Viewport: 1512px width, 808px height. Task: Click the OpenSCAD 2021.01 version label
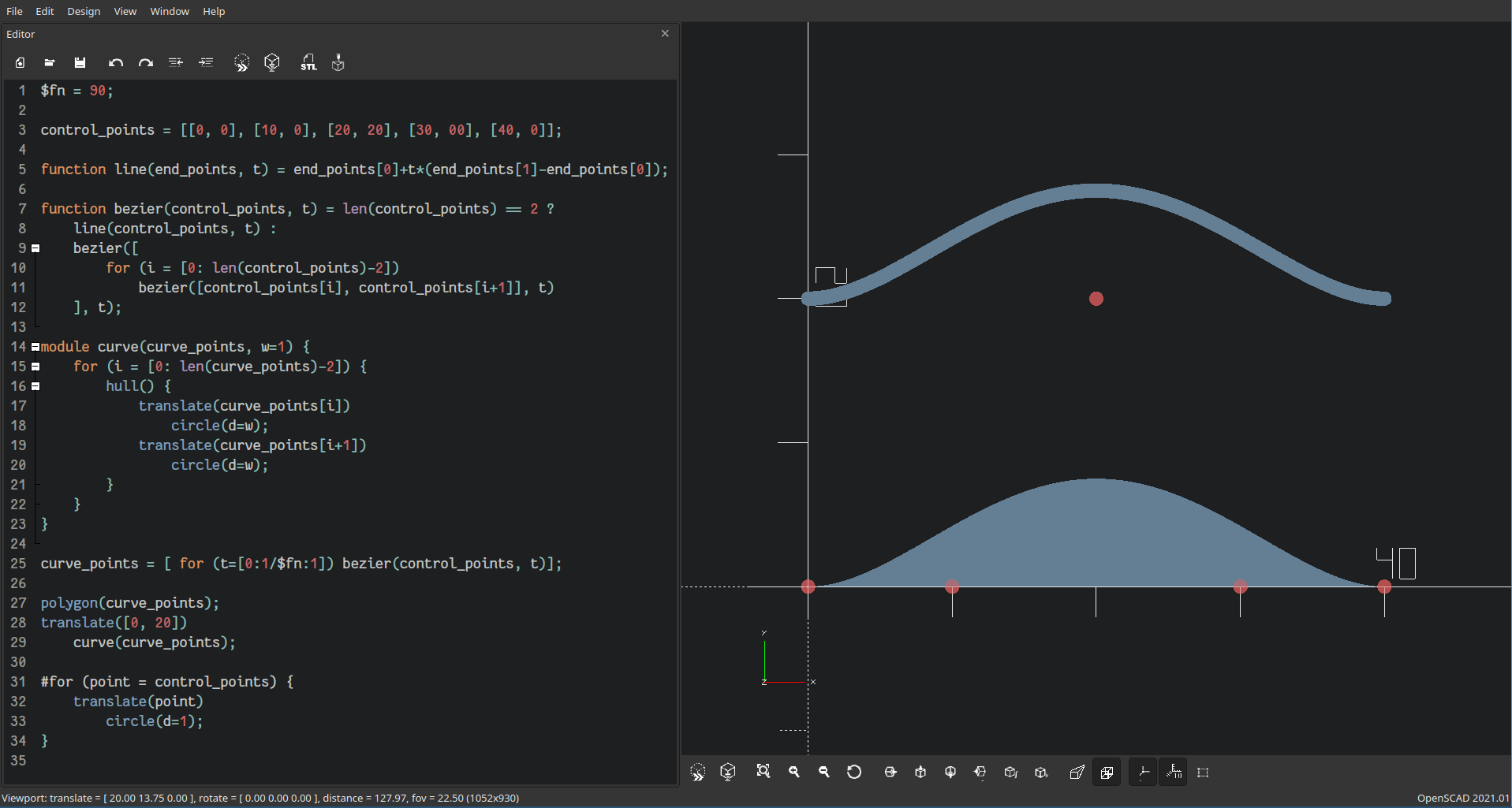(x=1463, y=798)
